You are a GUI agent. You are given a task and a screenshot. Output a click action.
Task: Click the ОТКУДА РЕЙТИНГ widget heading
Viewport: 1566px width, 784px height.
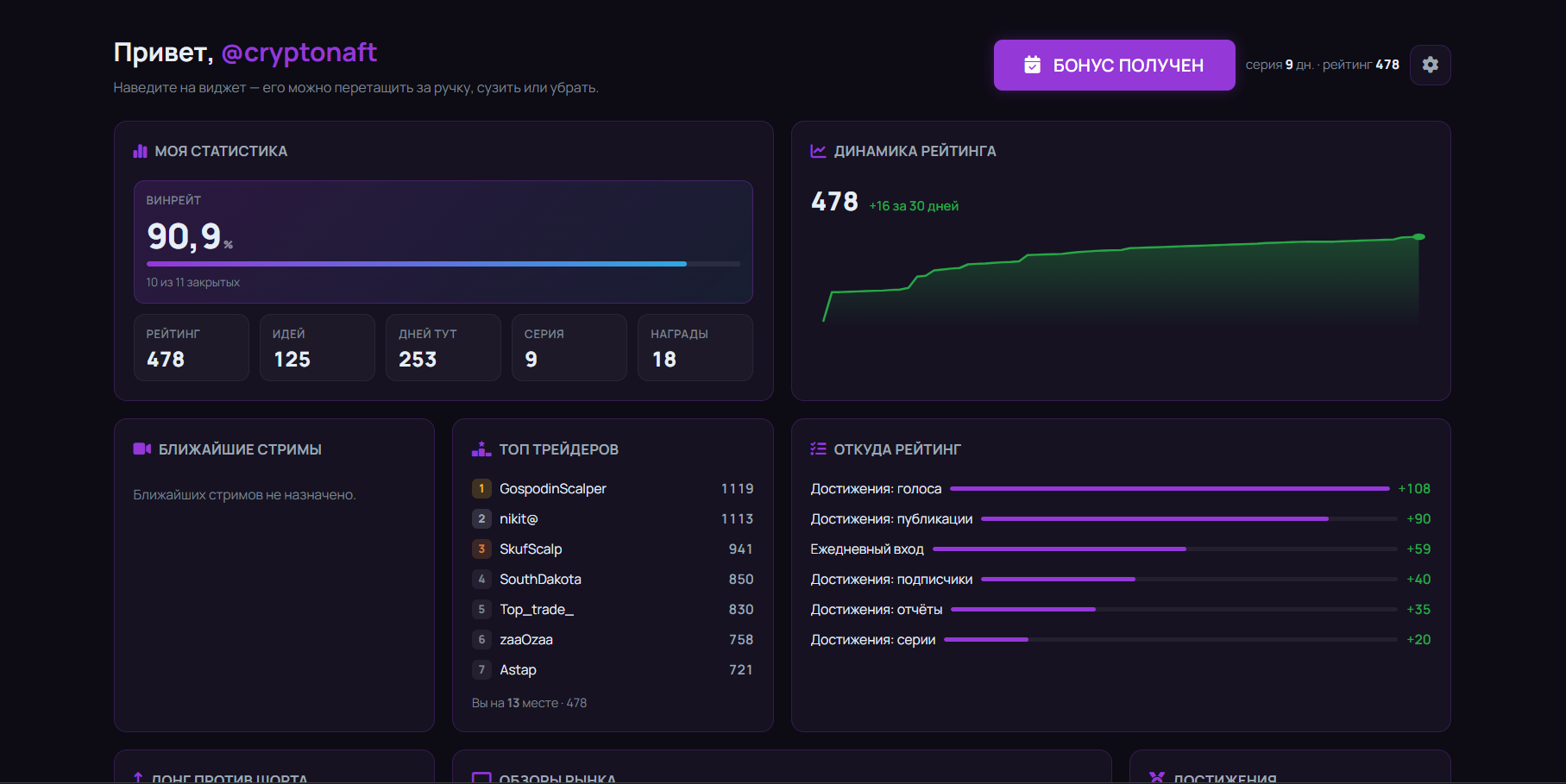(x=897, y=449)
